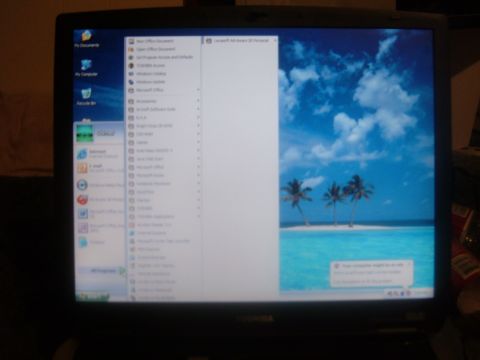Expand the Microsoft Works folder
The width and height of the screenshot is (480, 360).
[x=164, y=175]
